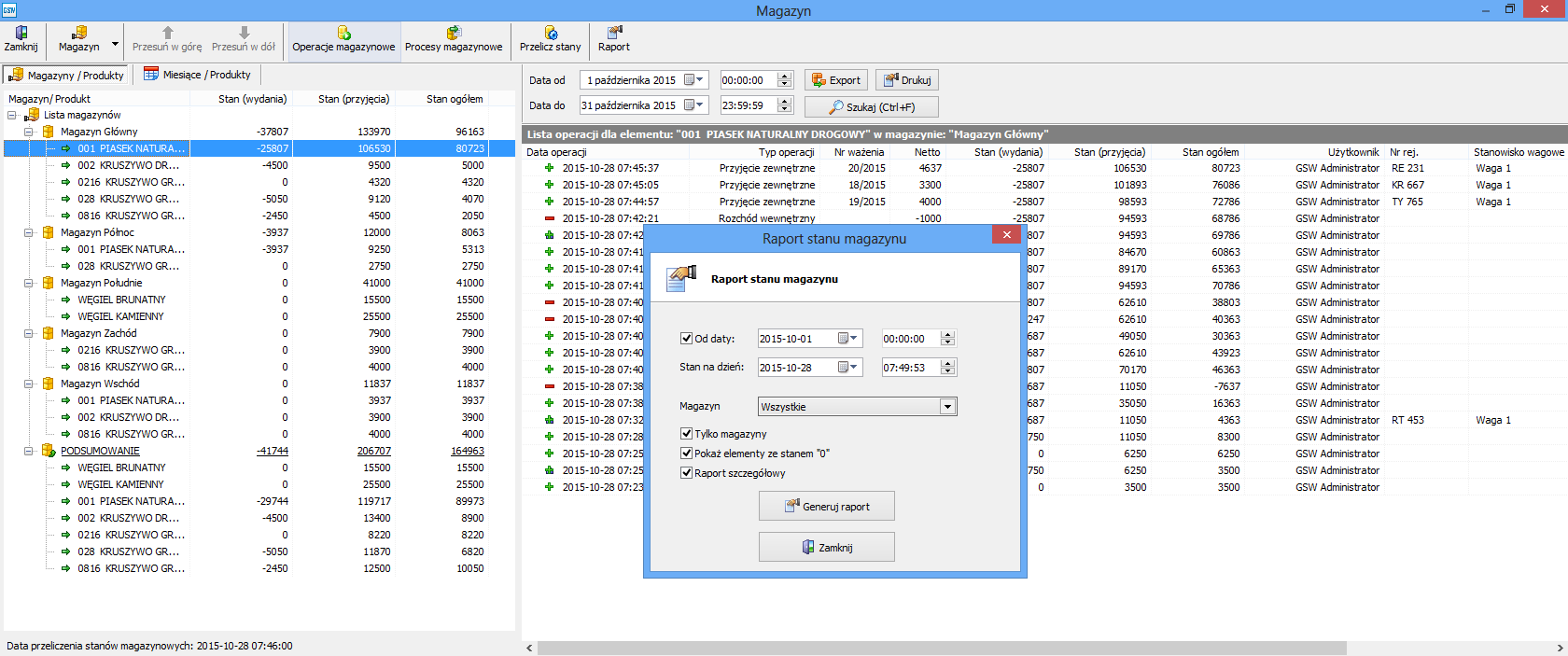
Task: Open the Magazyn Wszystkie dropdown
Action: 947,407
